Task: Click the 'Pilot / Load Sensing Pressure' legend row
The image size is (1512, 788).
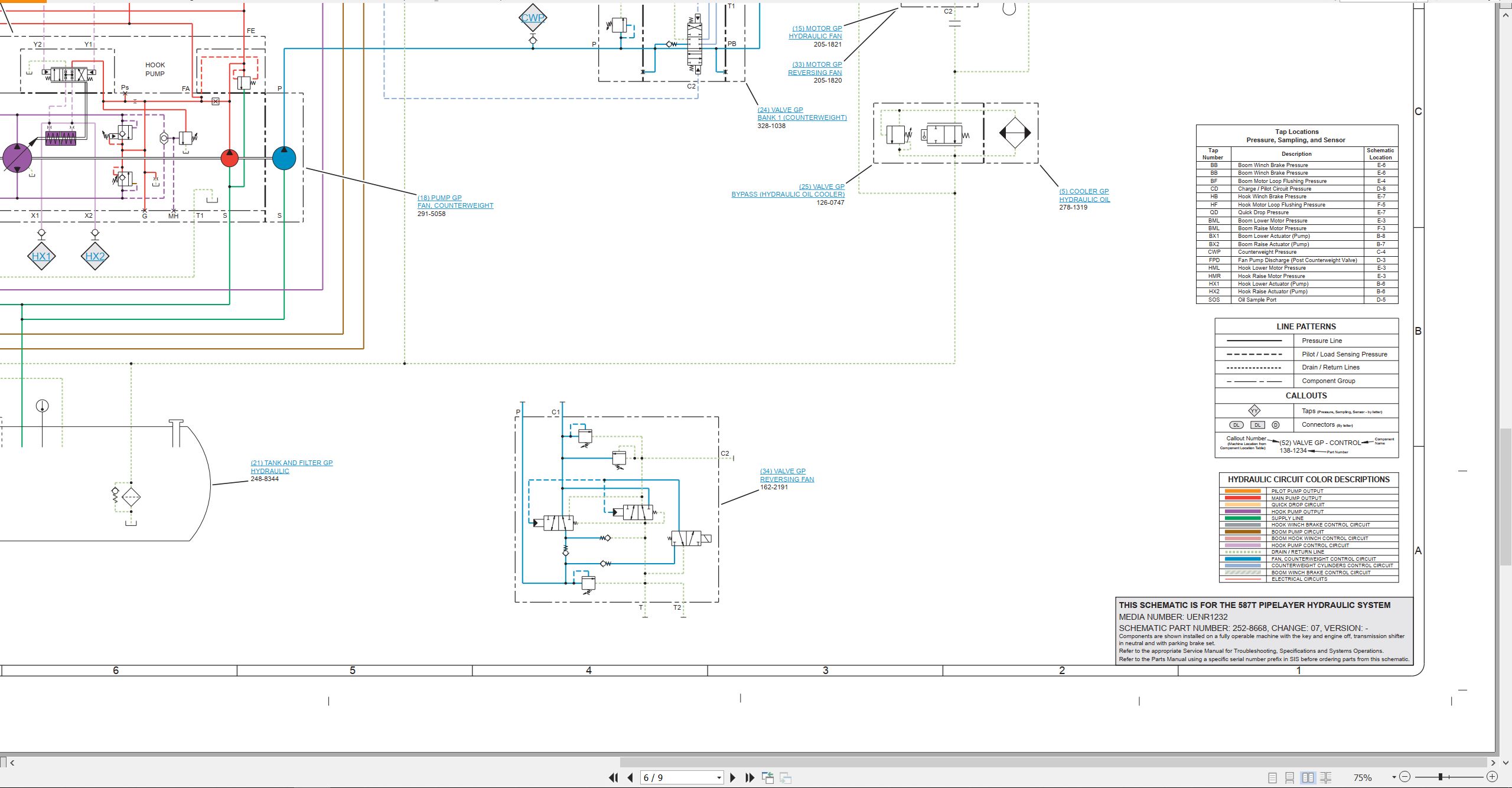Action: tap(1306, 354)
